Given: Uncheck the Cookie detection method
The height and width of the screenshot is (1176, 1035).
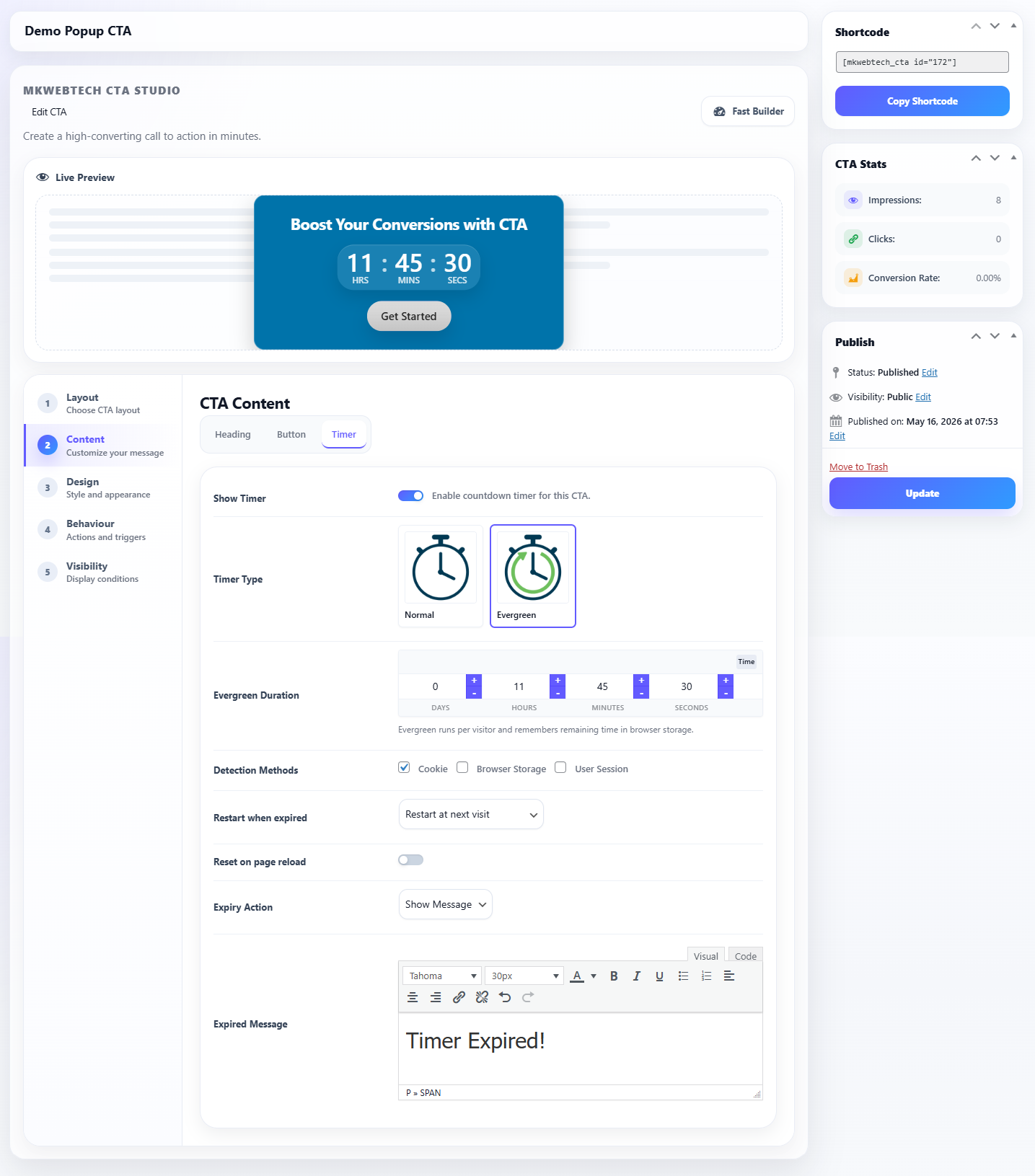Looking at the screenshot, I should tap(404, 767).
